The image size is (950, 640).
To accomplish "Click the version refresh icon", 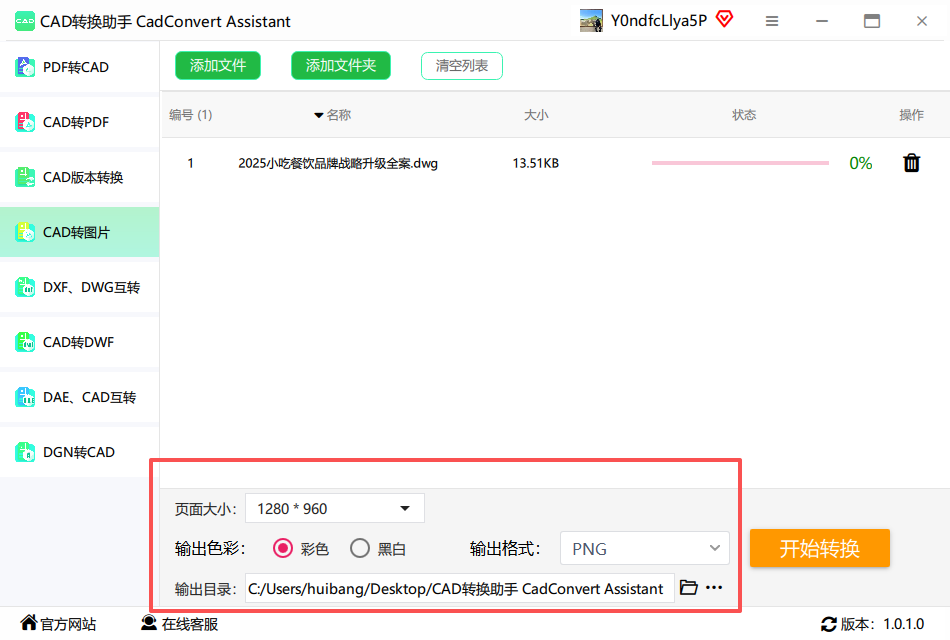I will point(828,624).
